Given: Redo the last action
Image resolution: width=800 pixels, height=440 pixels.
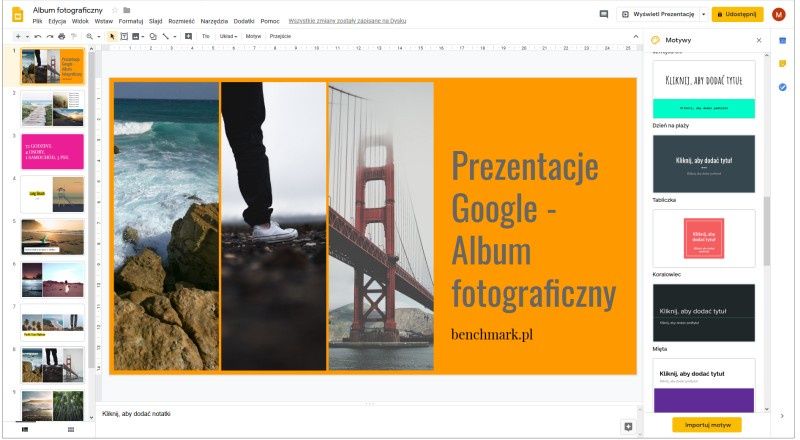Looking at the screenshot, I should [50, 36].
